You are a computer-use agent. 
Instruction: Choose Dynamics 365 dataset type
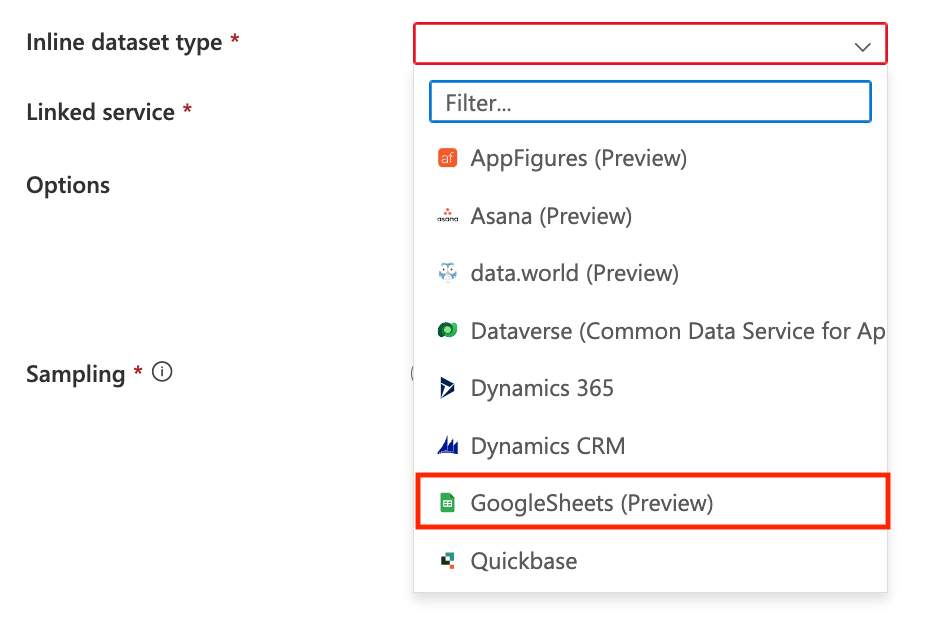[x=650, y=388]
